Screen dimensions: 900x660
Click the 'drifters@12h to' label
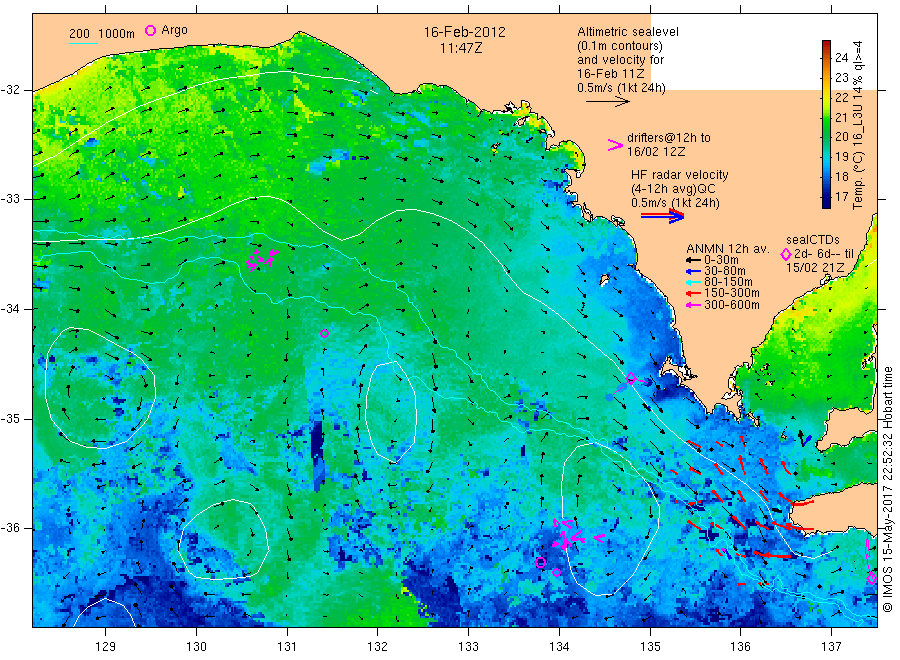(669, 138)
